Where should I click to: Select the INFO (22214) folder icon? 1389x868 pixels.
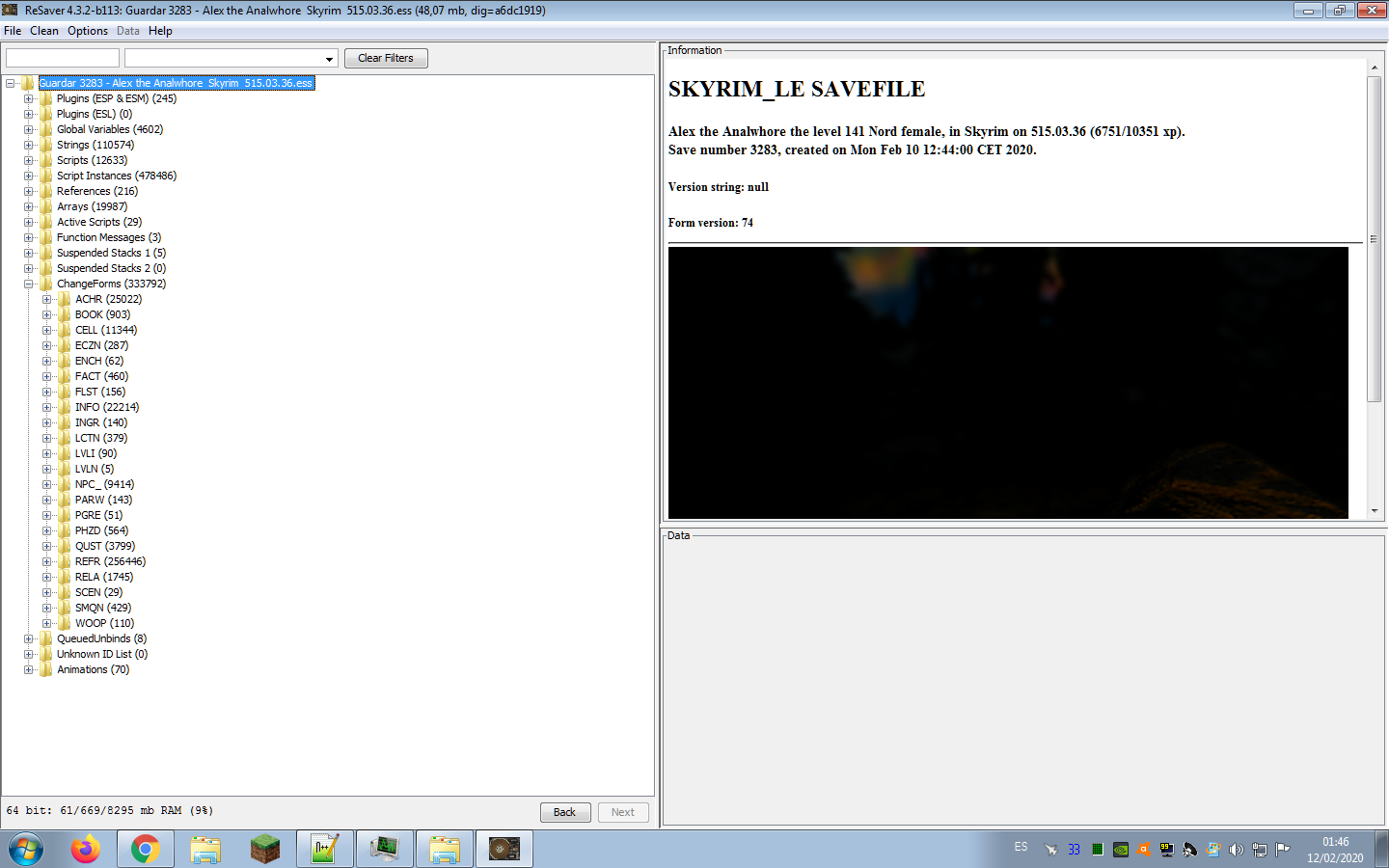click(x=64, y=407)
